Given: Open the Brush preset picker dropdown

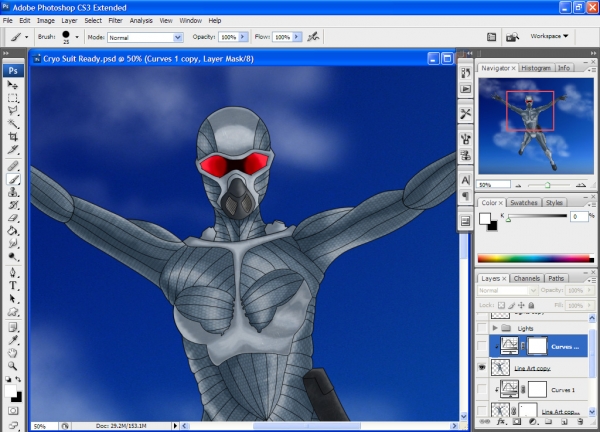Looking at the screenshot, I should [77, 37].
